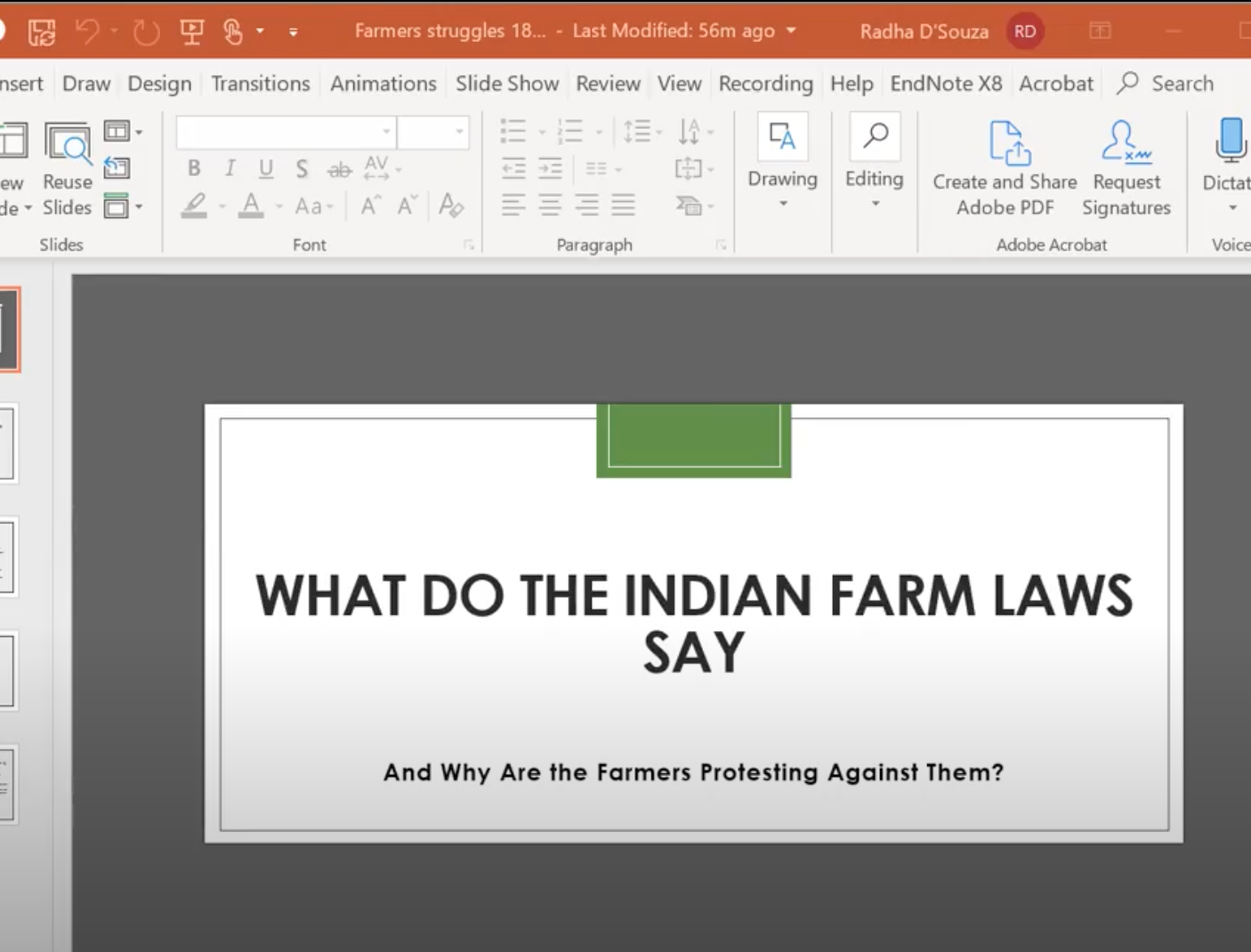Toggle Bold formatting
The image size is (1251, 952).
point(194,168)
